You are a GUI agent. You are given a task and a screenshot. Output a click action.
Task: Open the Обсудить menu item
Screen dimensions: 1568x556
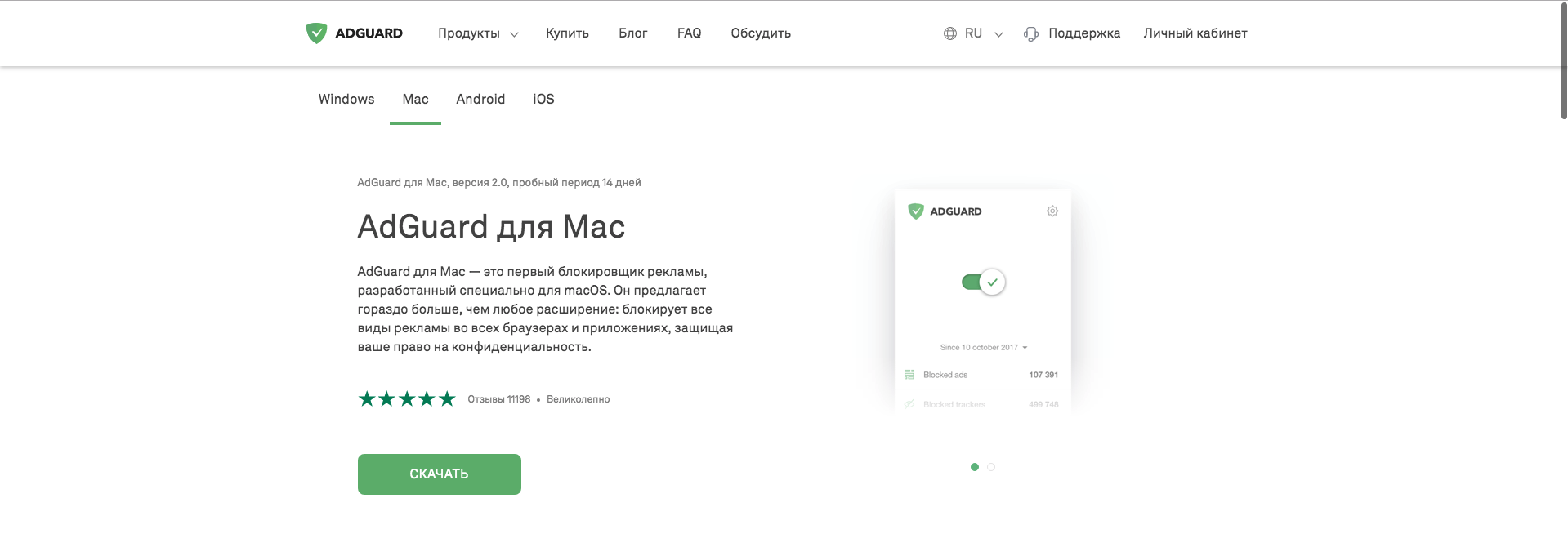[761, 33]
